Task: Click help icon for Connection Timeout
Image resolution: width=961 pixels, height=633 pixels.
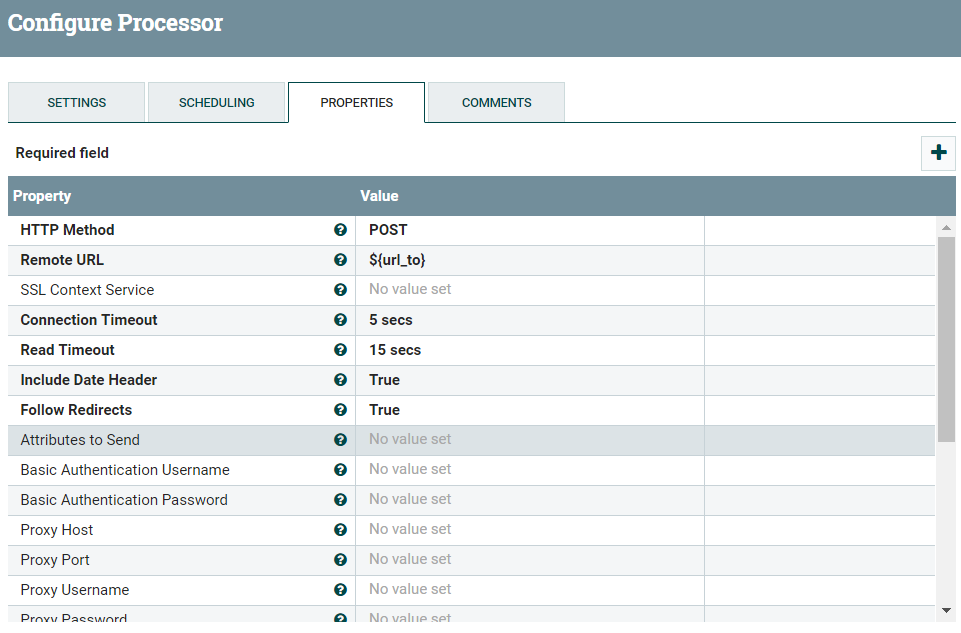Action: click(x=340, y=320)
